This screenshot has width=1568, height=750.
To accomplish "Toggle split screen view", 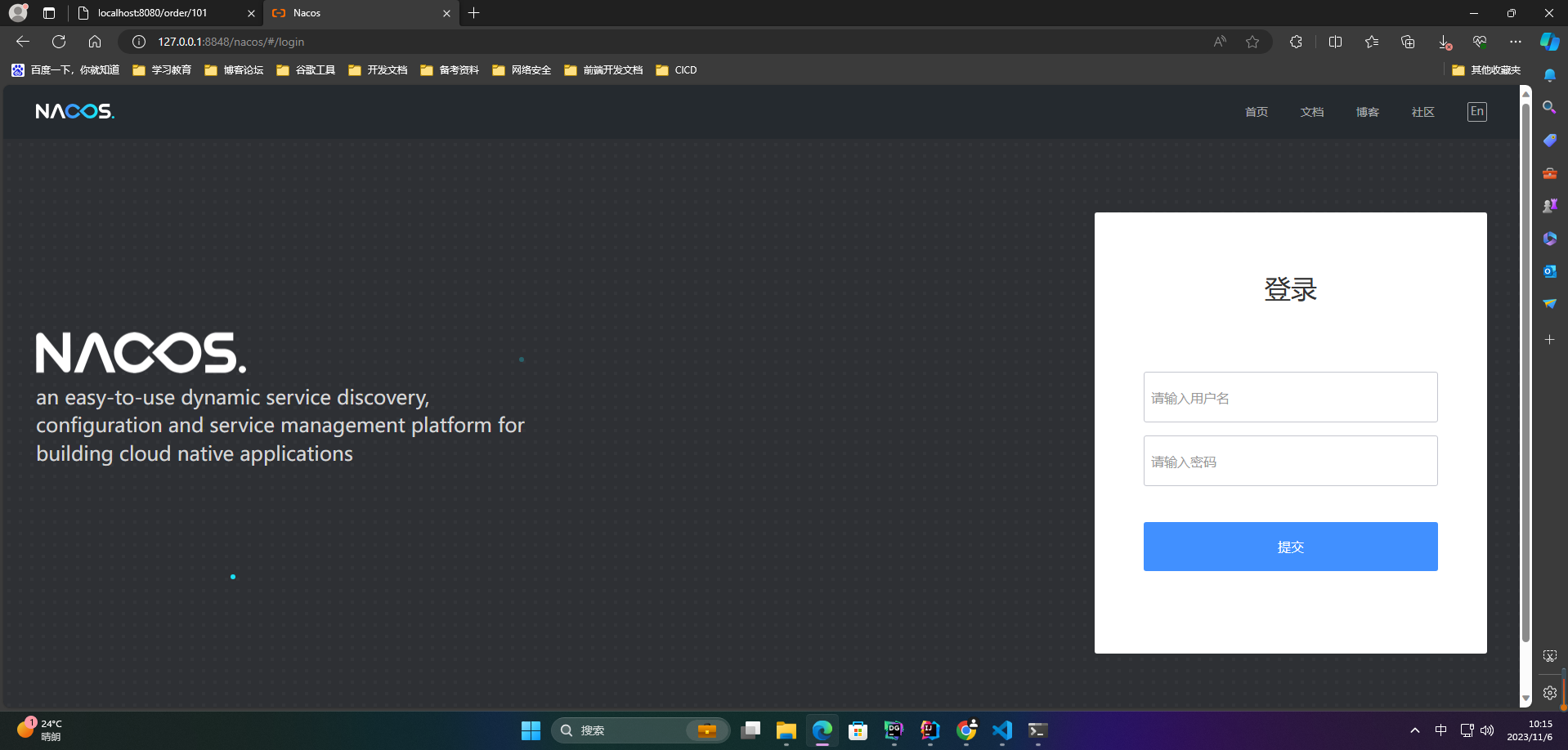I will [1336, 42].
